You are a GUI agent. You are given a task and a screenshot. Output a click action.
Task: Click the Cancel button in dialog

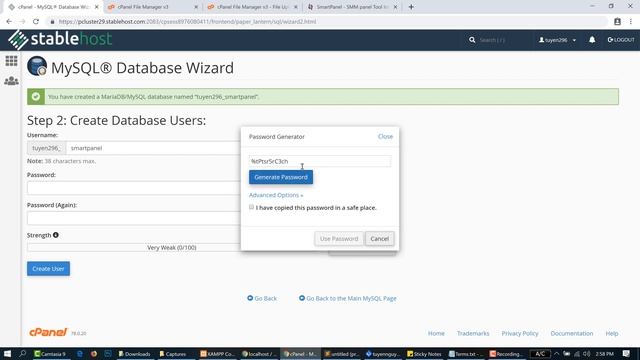[x=379, y=239]
